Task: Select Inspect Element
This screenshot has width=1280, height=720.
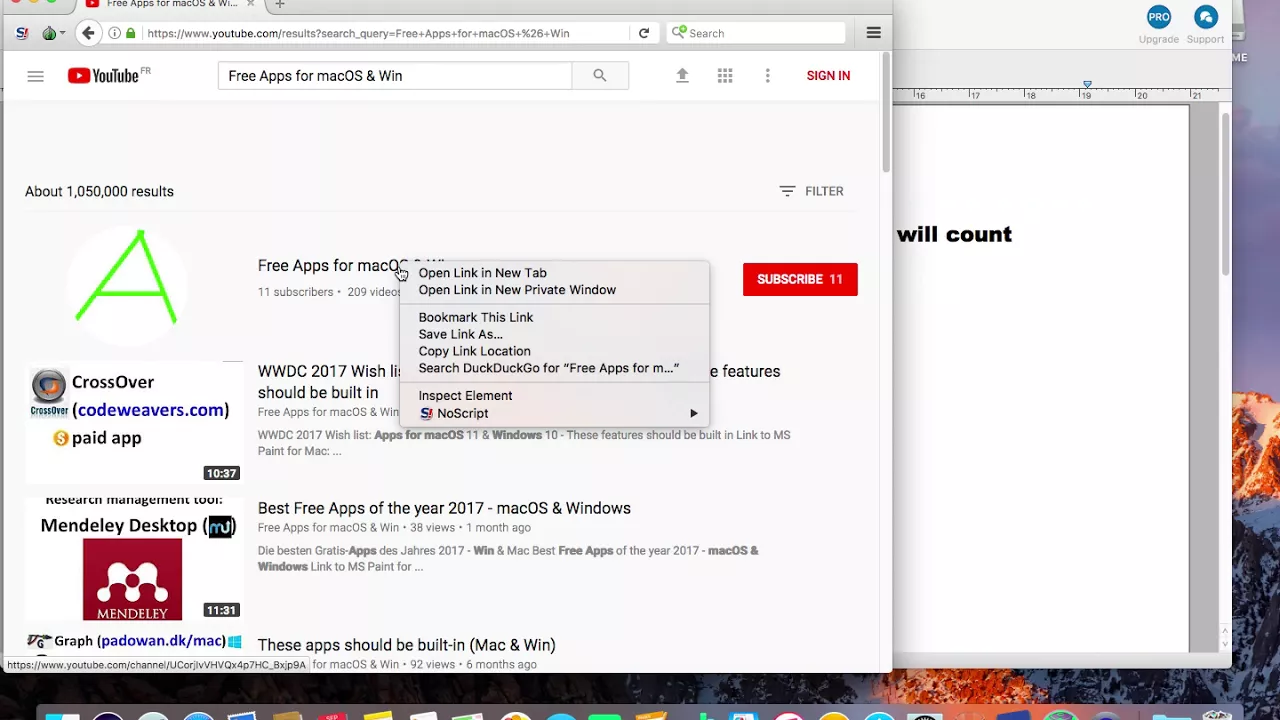Action: pyautogui.click(x=465, y=396)
